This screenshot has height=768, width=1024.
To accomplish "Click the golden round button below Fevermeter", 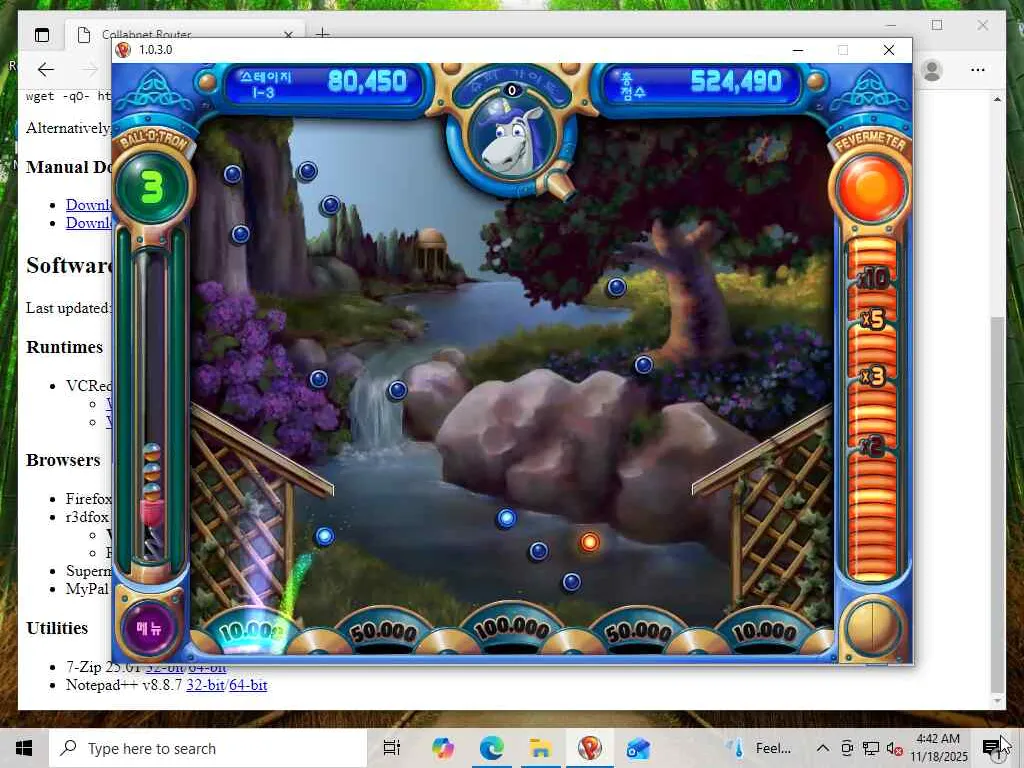I will 872,627.
